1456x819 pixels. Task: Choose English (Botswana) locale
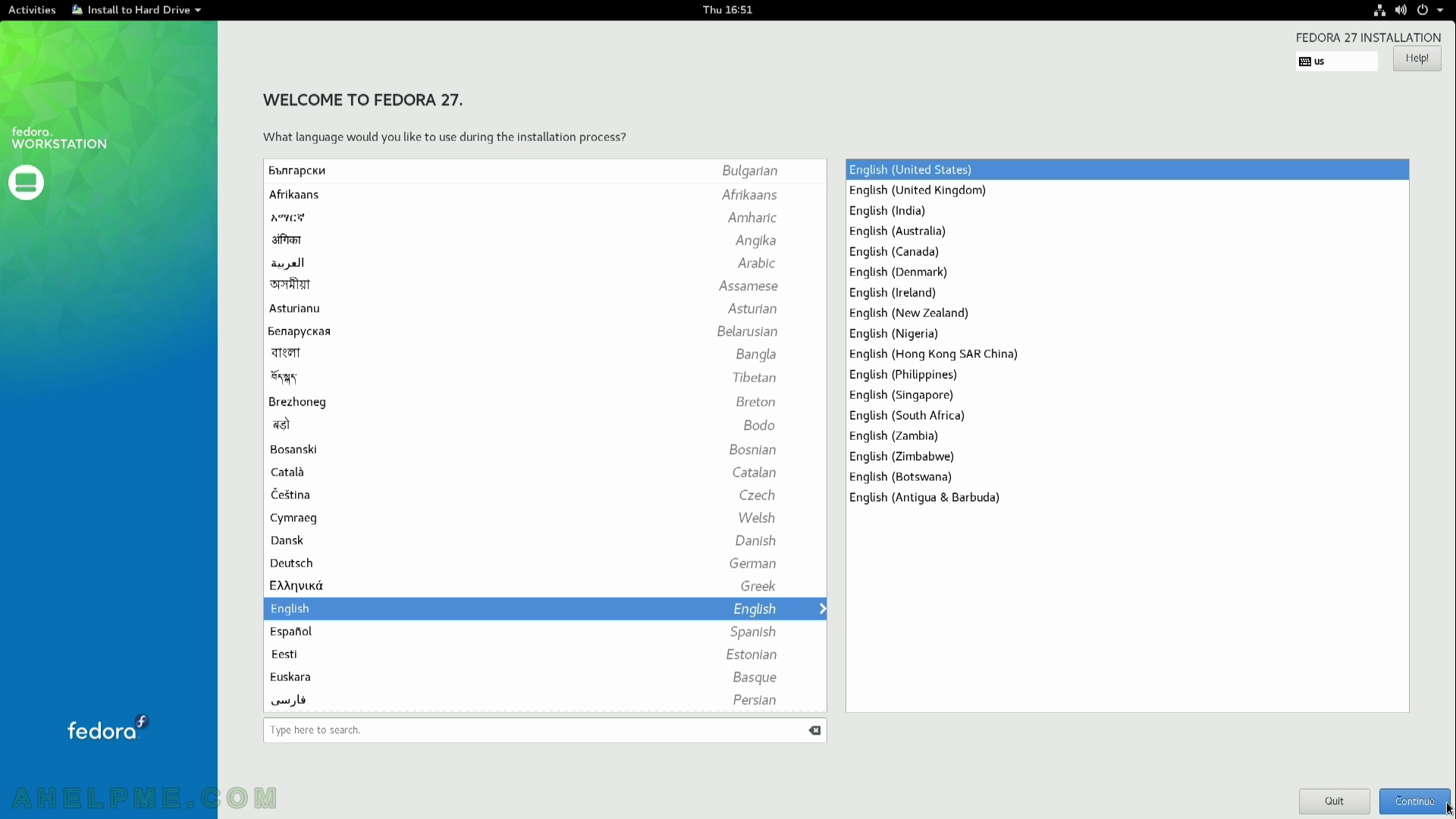click(1127, 477)
